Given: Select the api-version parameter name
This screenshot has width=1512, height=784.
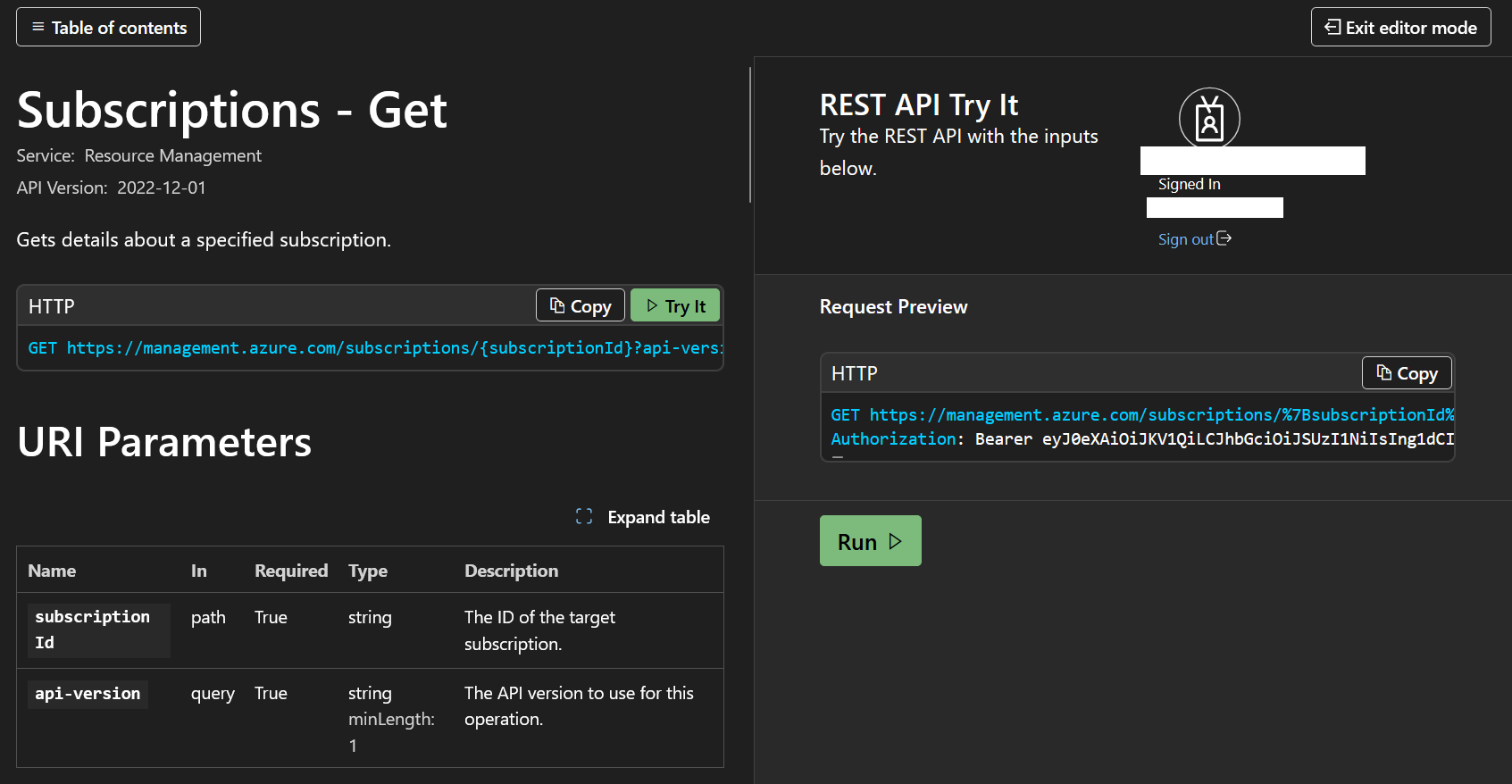Looking at the screenshot, I should (x=88, y=694).
